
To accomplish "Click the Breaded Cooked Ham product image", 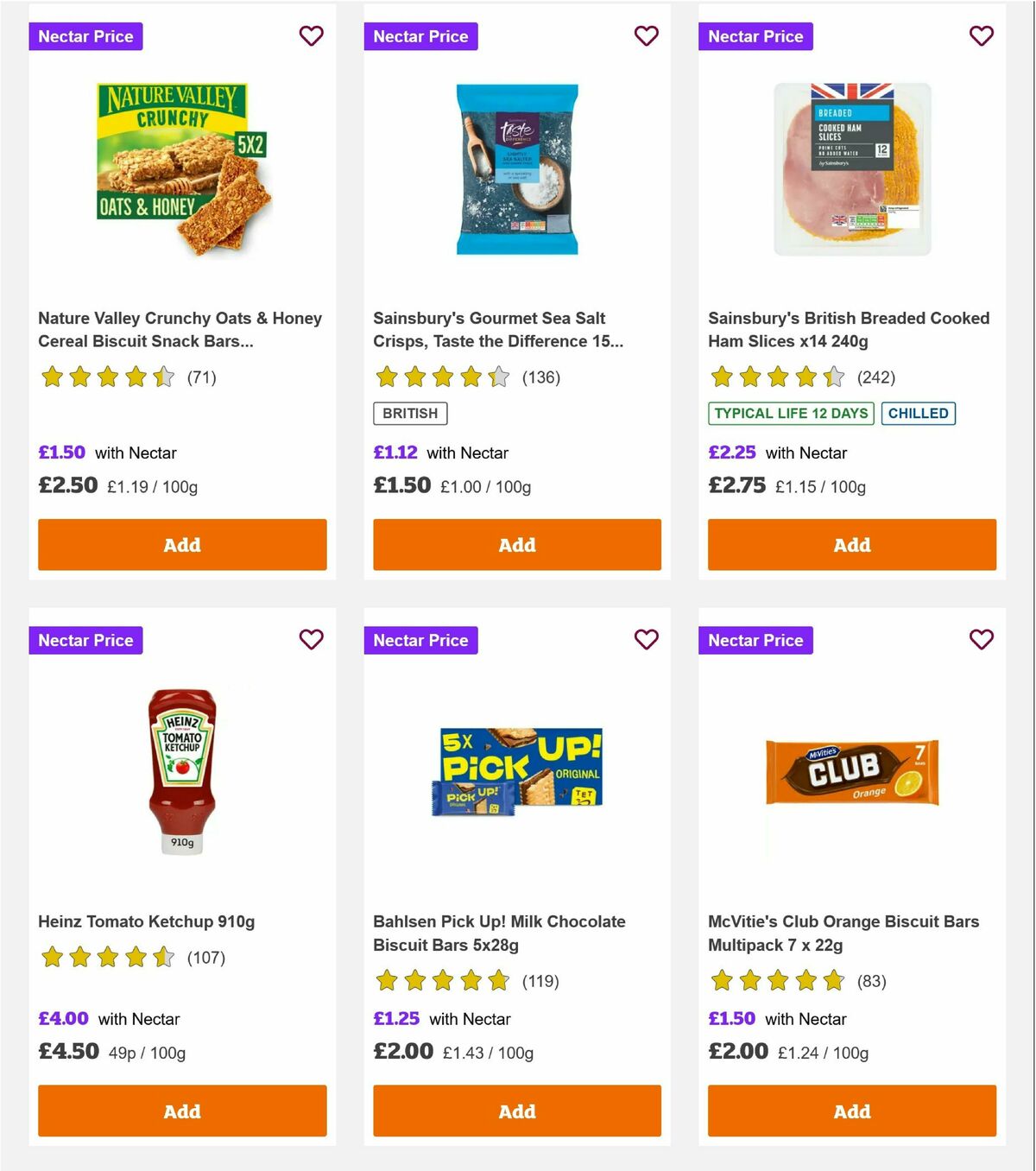I will tap(851, 169).
